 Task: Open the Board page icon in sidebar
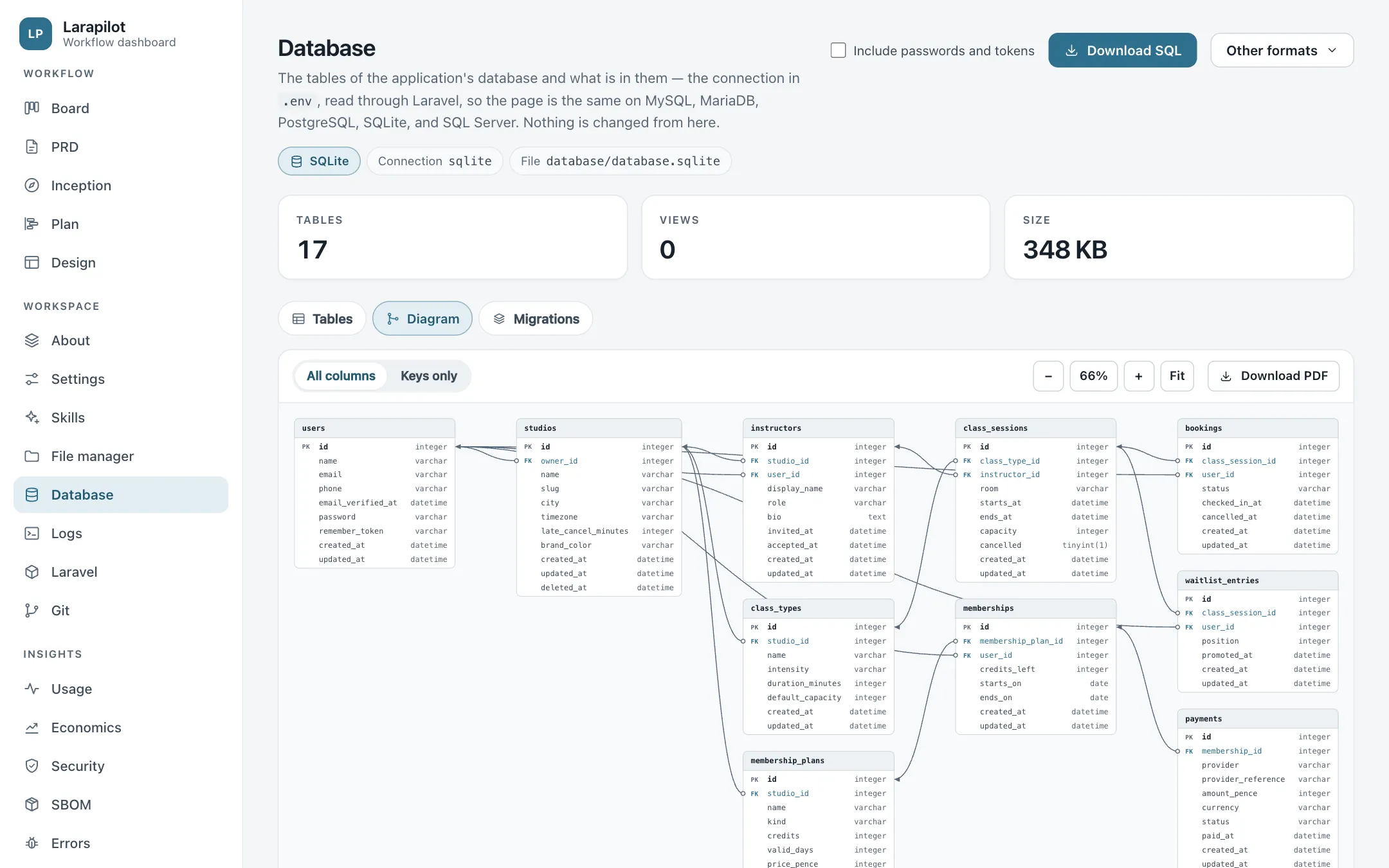tap(32, 108)
